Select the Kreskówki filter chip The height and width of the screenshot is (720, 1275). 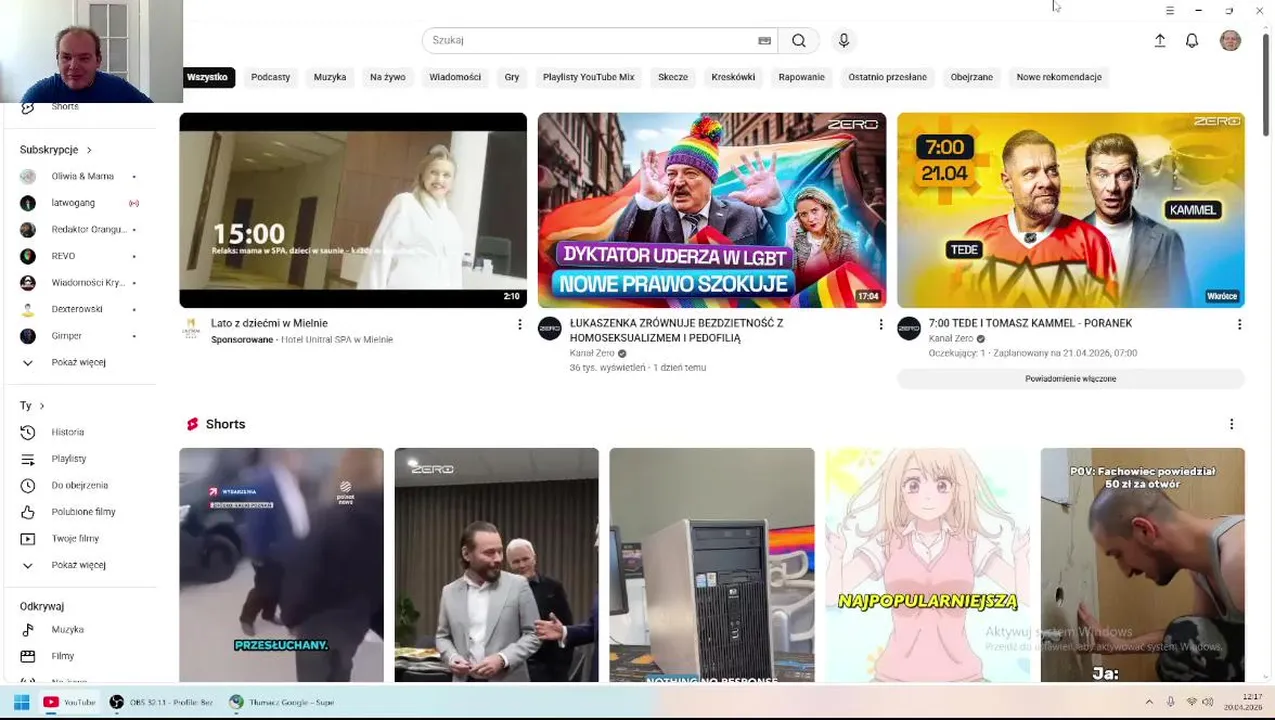[733, 77]
